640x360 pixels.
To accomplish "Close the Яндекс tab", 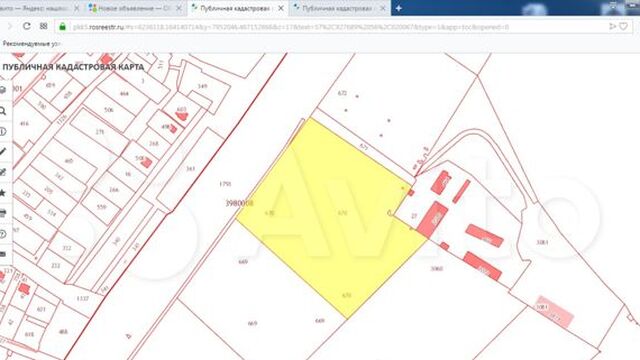I will pos(76,8).
